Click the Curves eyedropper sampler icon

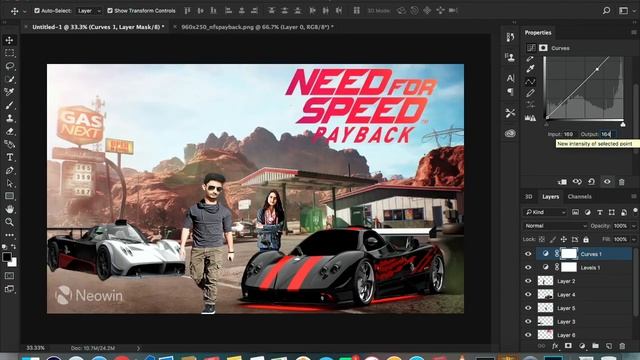point(530,69)
